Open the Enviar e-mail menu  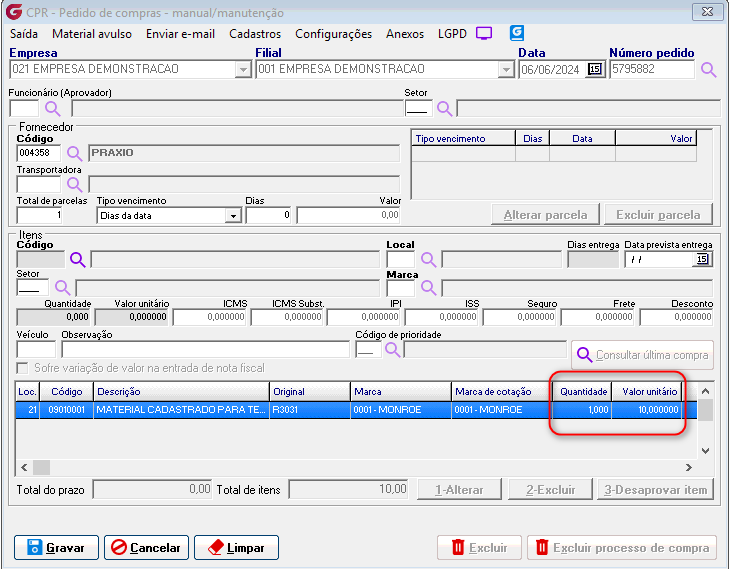(x=180, y=34)
